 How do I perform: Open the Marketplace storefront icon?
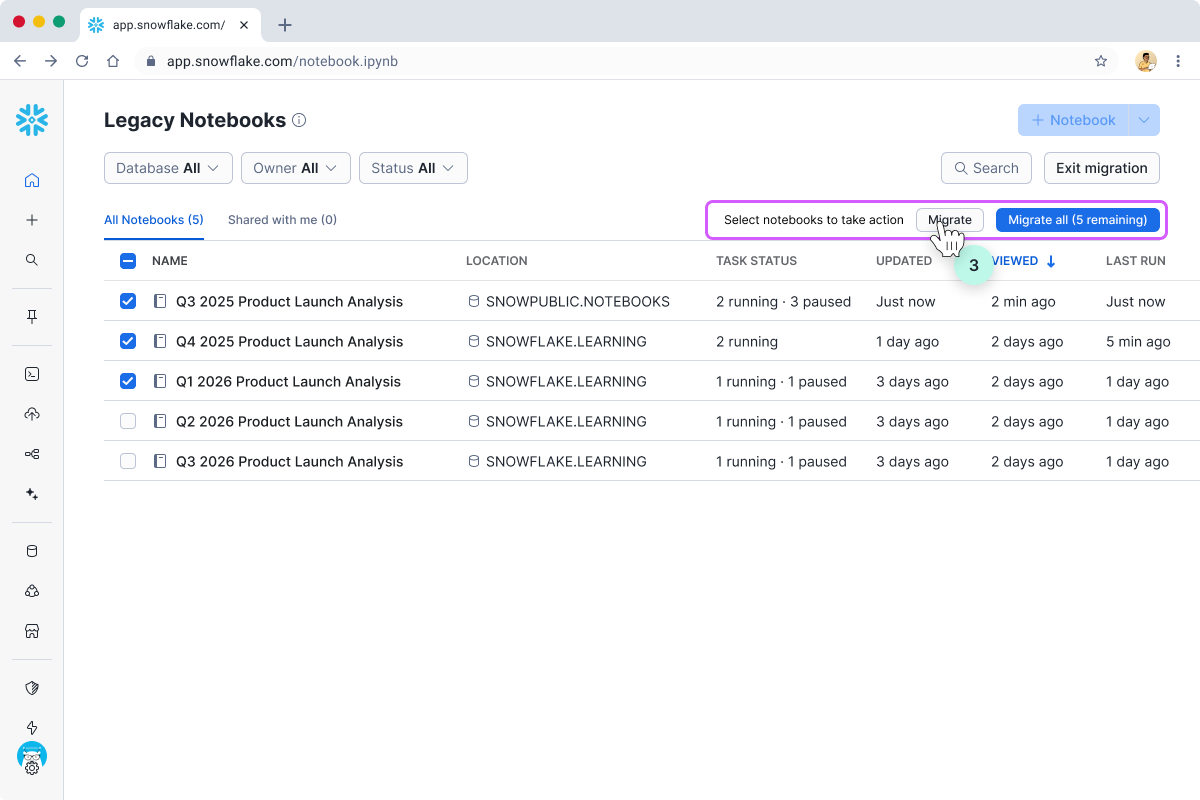click(x=32, y=631)
